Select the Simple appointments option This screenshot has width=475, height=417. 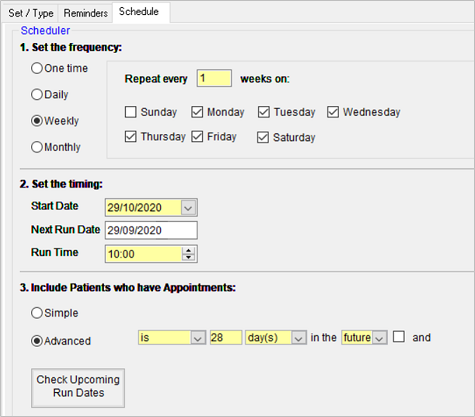[x=37, y=313]
